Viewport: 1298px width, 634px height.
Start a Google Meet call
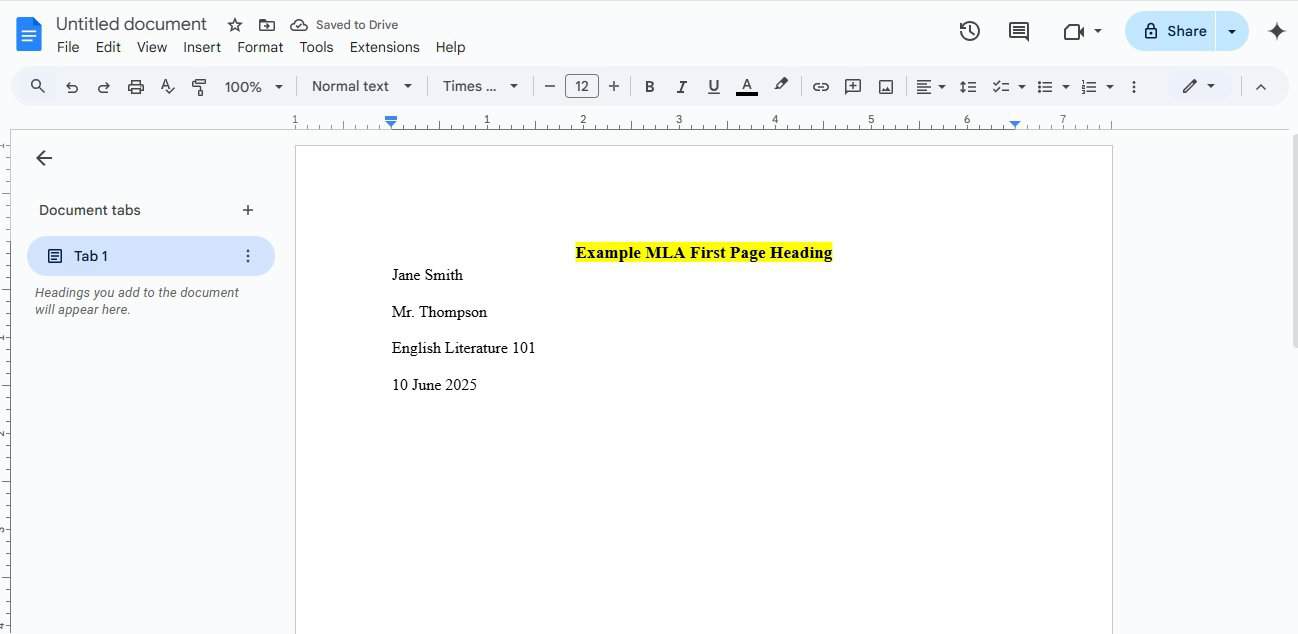[x=1075, y=31]
